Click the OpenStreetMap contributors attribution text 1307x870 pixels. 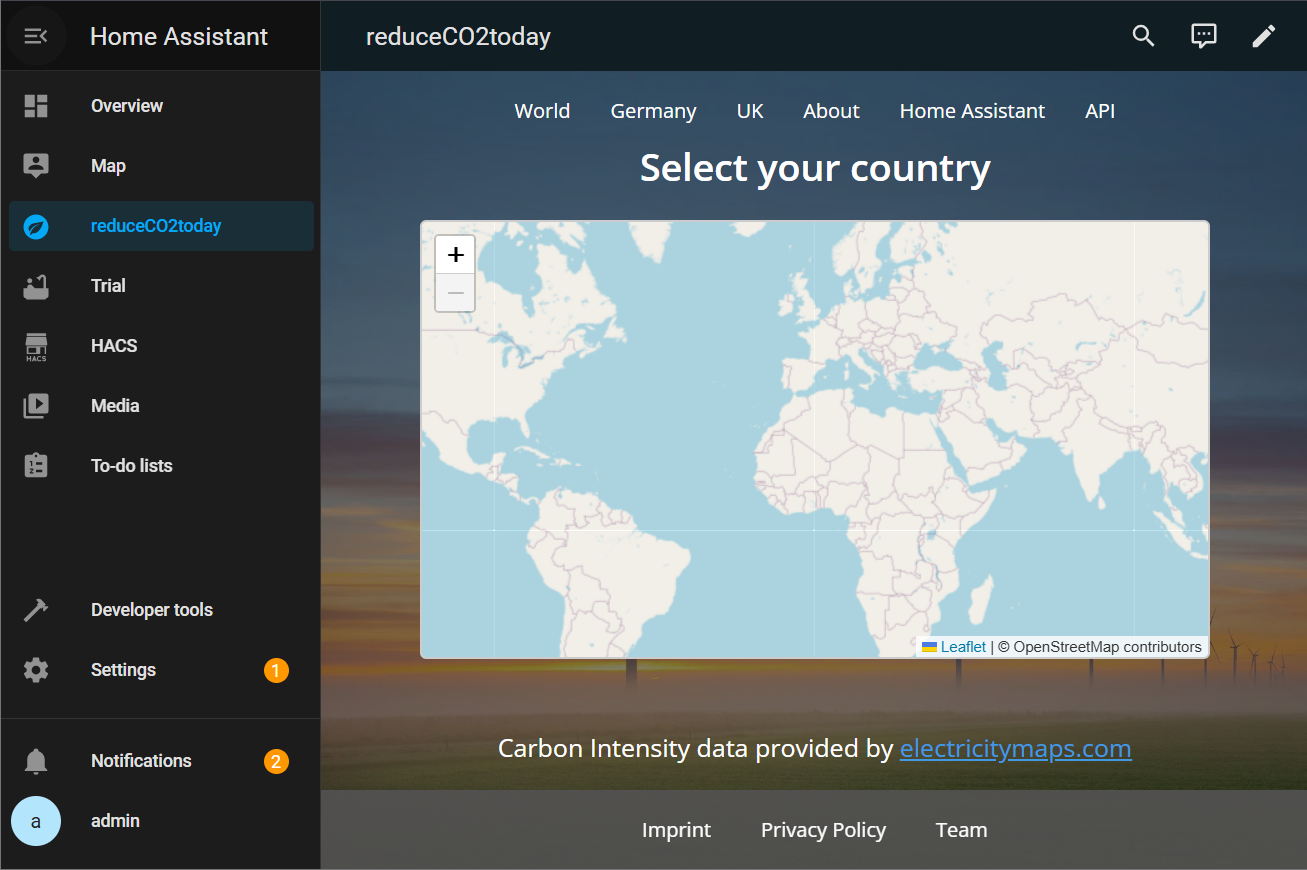tap(1108, 647)
